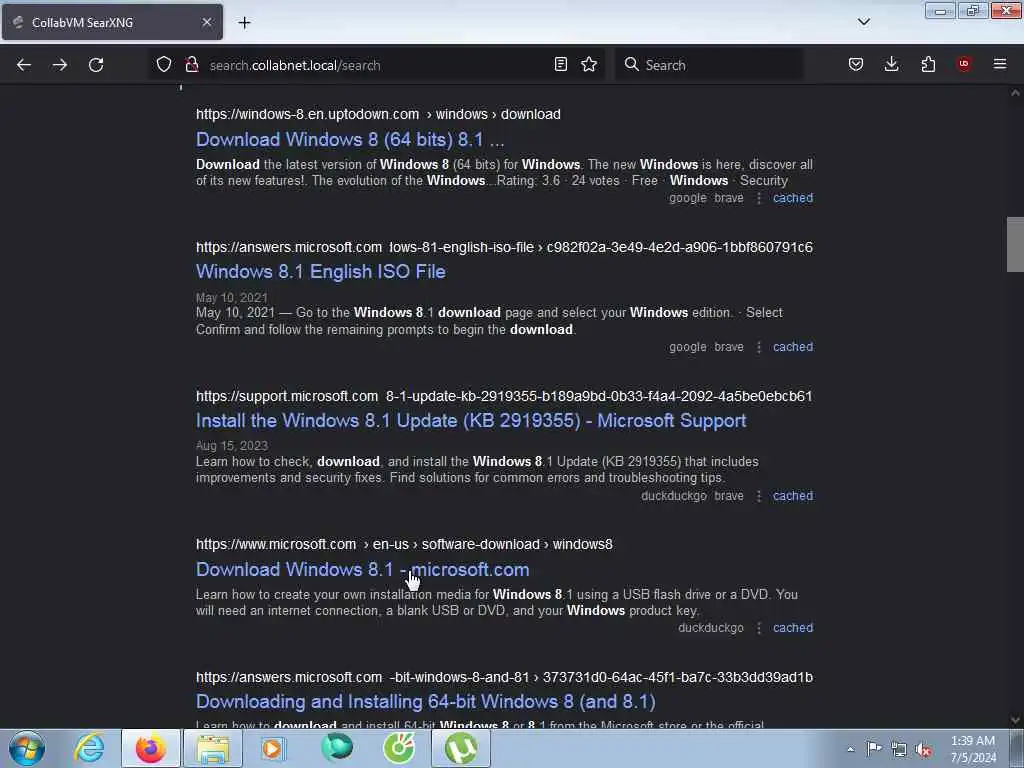This screenshot has height=768, width=1024.
Task: Toggle reader view icon in address bar
Action: [x=560, y=64]
